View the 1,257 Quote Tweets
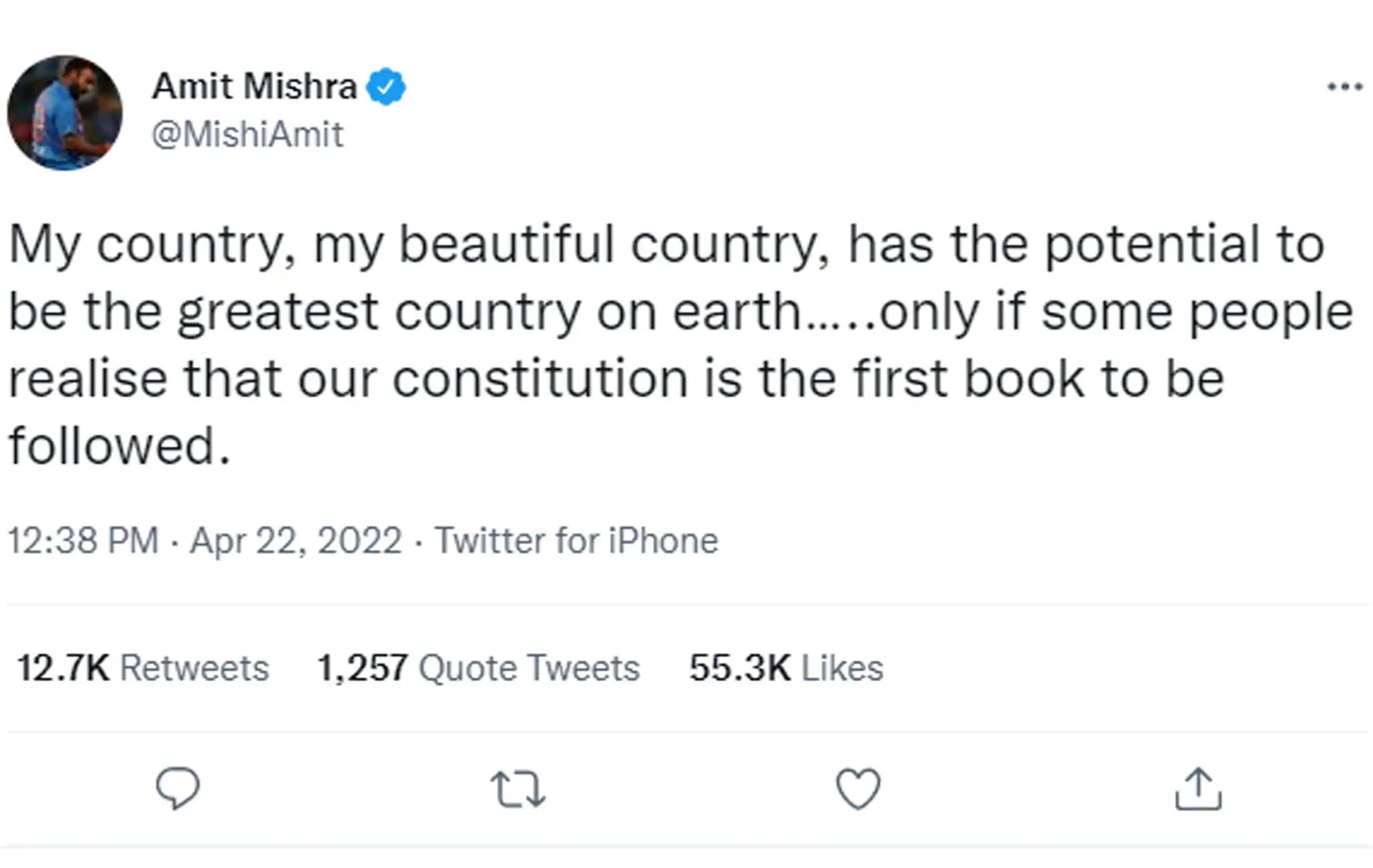This screenshot has height=868, width=1373. [478, 668]
